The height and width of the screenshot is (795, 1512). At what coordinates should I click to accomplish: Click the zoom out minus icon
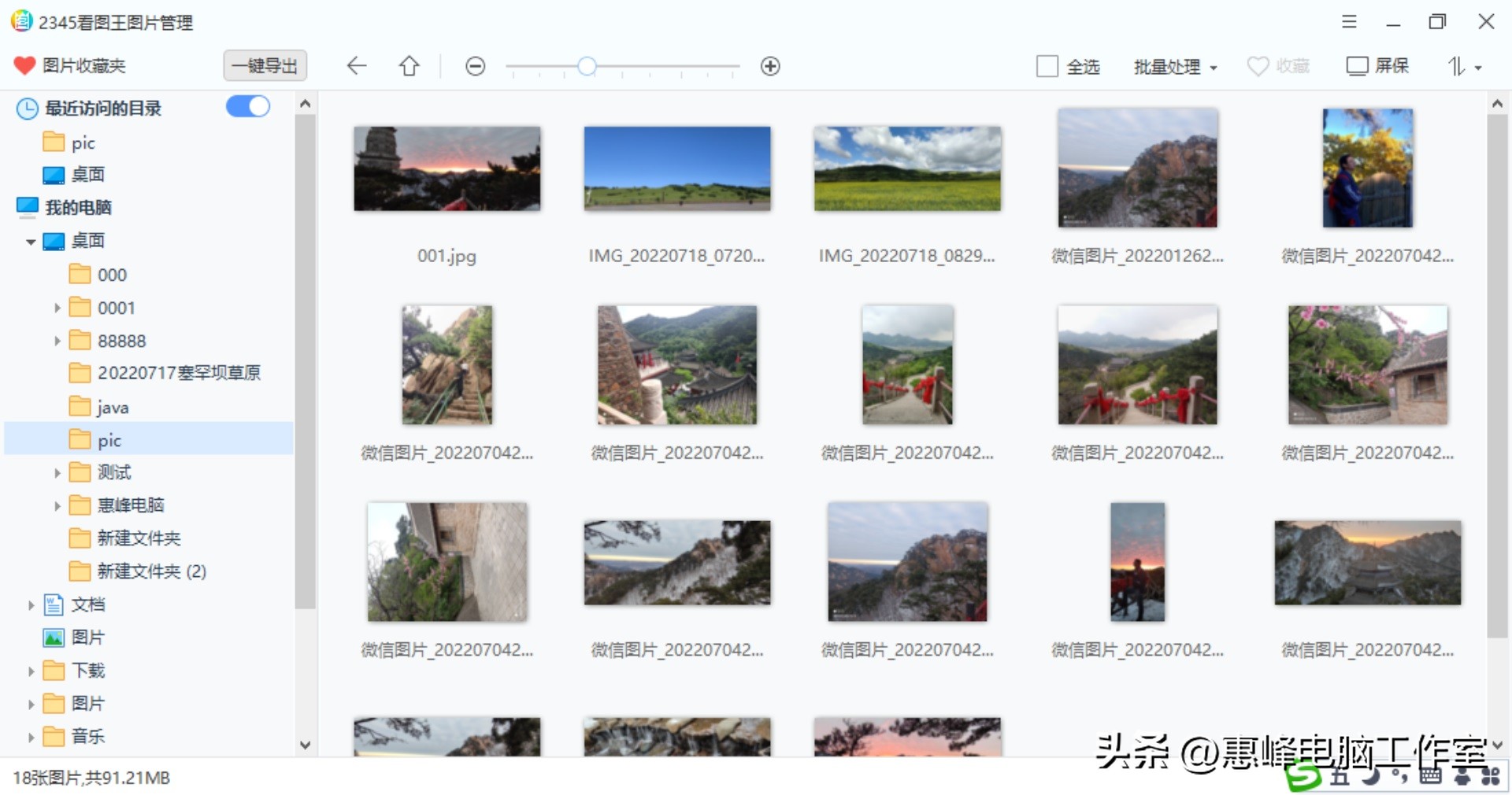pyautogui.click(x=475, y=66)
